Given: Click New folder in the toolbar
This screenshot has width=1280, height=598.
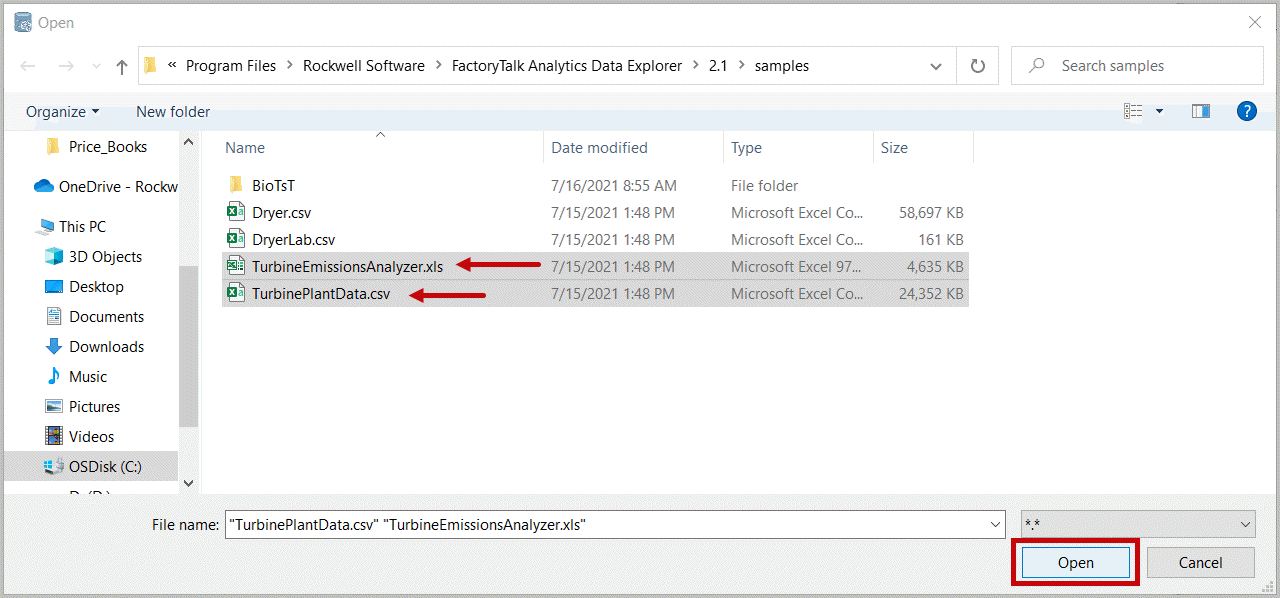Looking at the screenshot, I should [173, 111].
